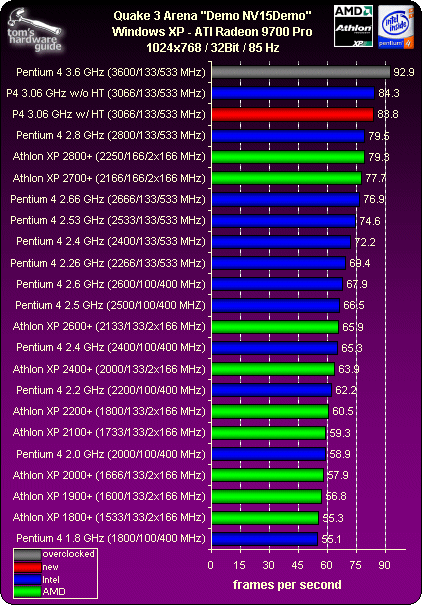Click the value 92.9
Screen dimensions: 423x606
pyautogui.click(x=404, y=72)
